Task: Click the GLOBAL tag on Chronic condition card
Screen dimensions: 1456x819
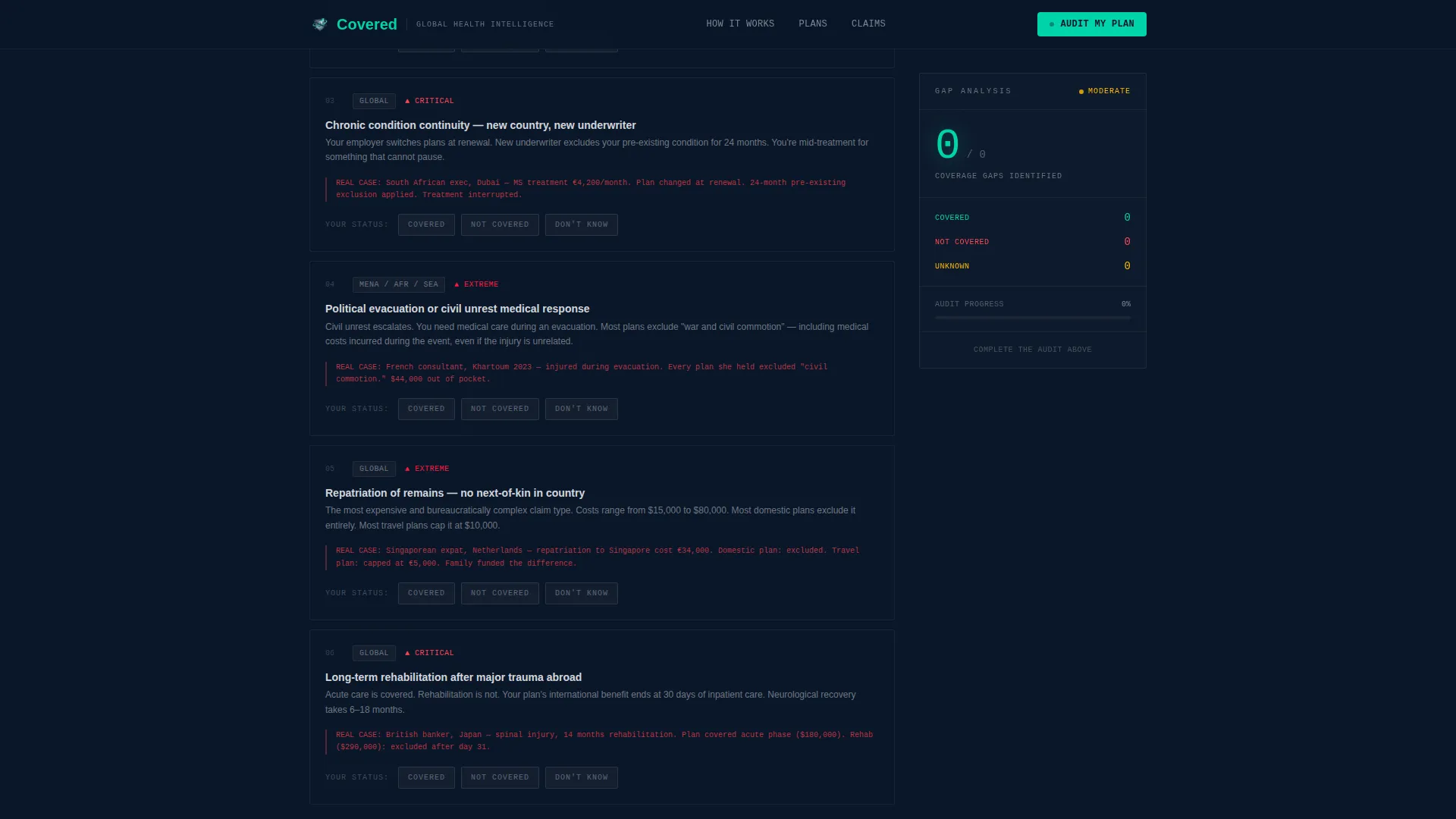Action: click(x=374, y=101)
